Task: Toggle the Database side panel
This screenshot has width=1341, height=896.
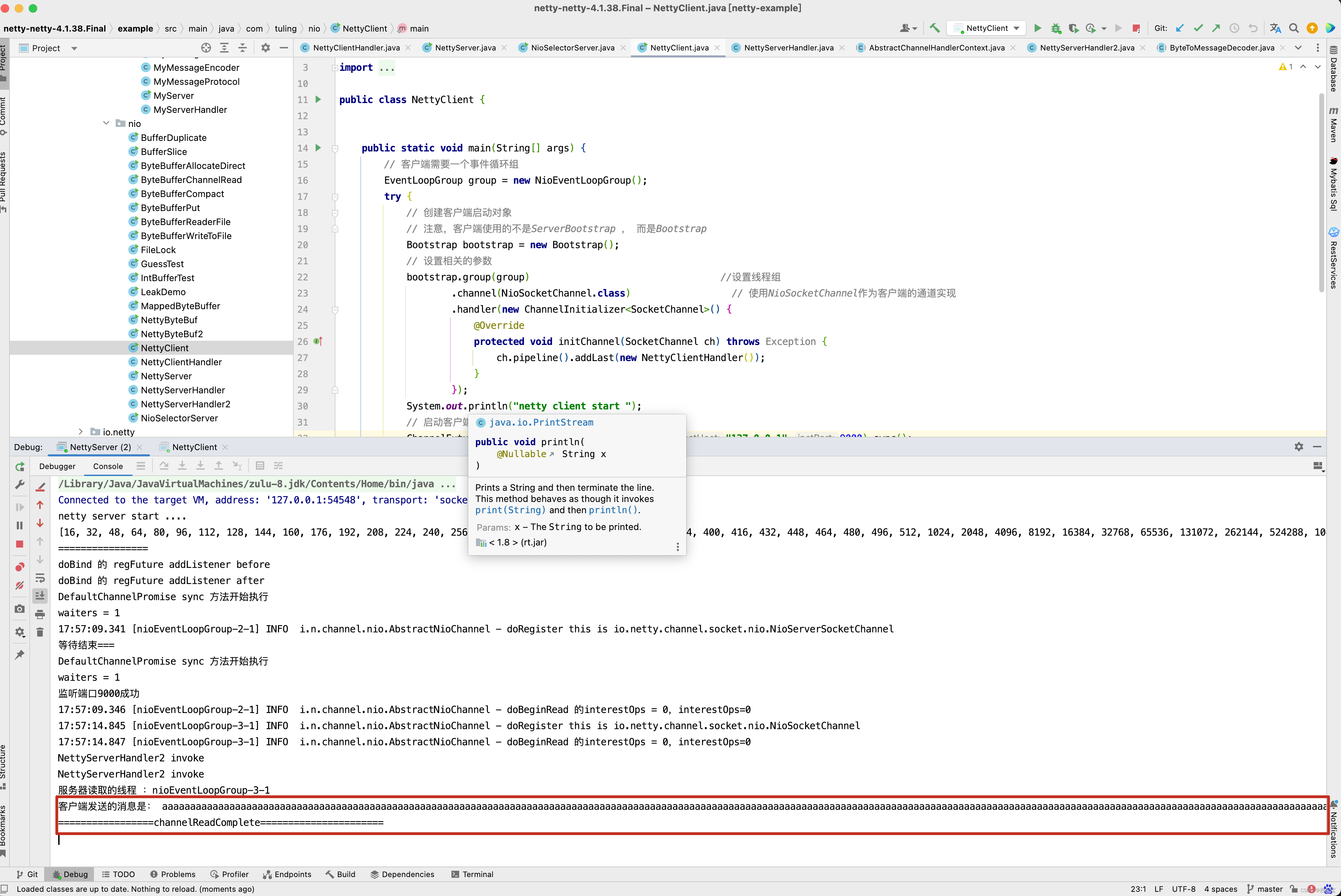Action: [1334, 69]
